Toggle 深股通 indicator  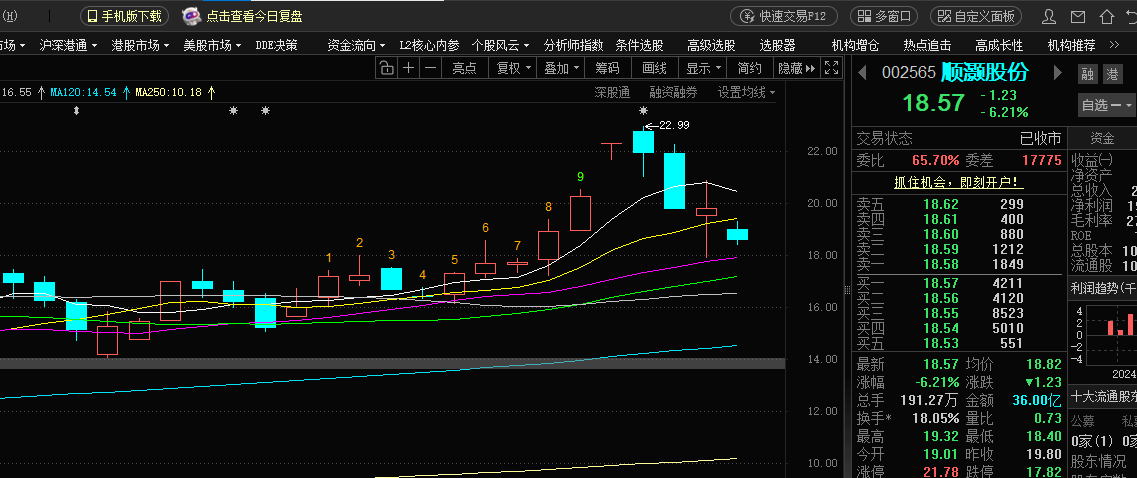(x=612, y=92)
